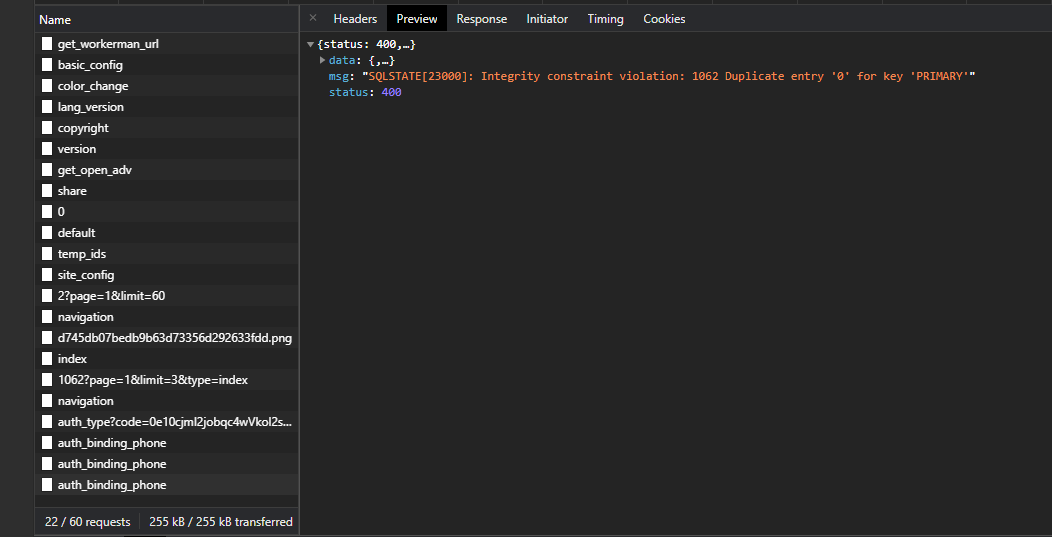Screen dimensions: 1052x537
Task: Go to the Initiator tab
Action: (x=547, y=19)
